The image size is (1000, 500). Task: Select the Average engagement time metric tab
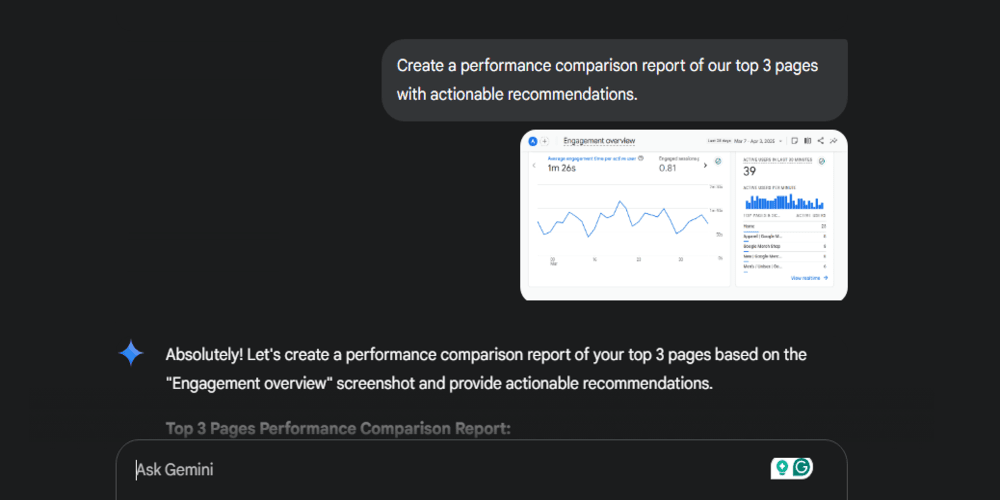[592, 164]
